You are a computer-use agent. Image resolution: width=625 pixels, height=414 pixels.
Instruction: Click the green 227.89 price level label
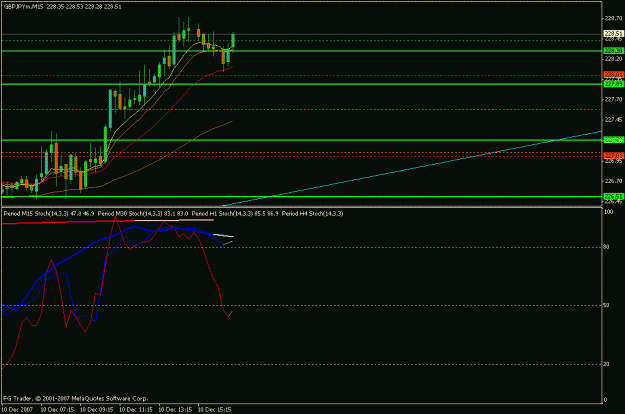pos(613,84)
